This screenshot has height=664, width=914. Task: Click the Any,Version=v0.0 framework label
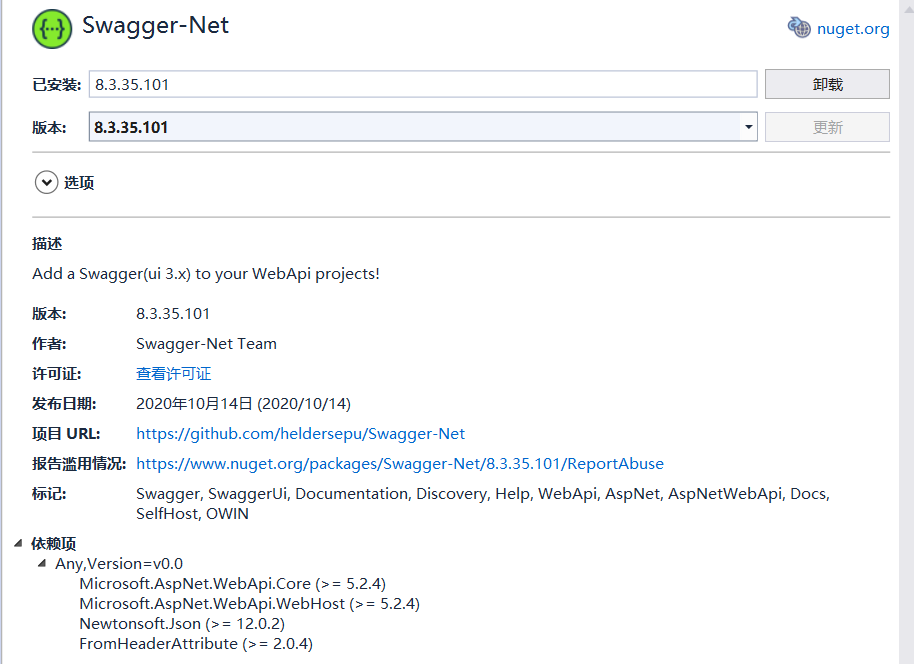(119, 564)
